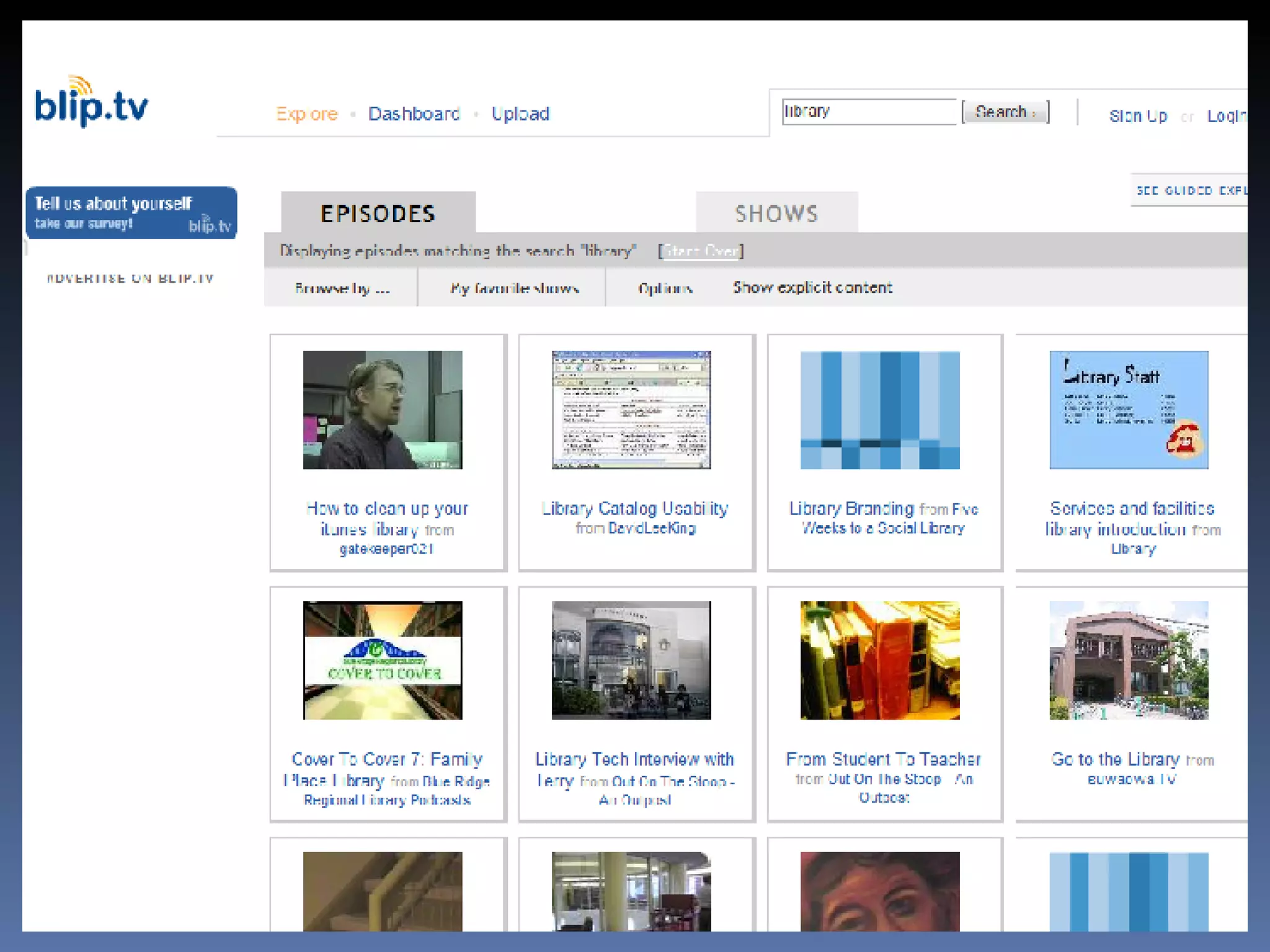Open the 'From Student To Teacher' books thumbnail
The height and width of the screenshot is (952, 1270).
[x=880, y=660]
